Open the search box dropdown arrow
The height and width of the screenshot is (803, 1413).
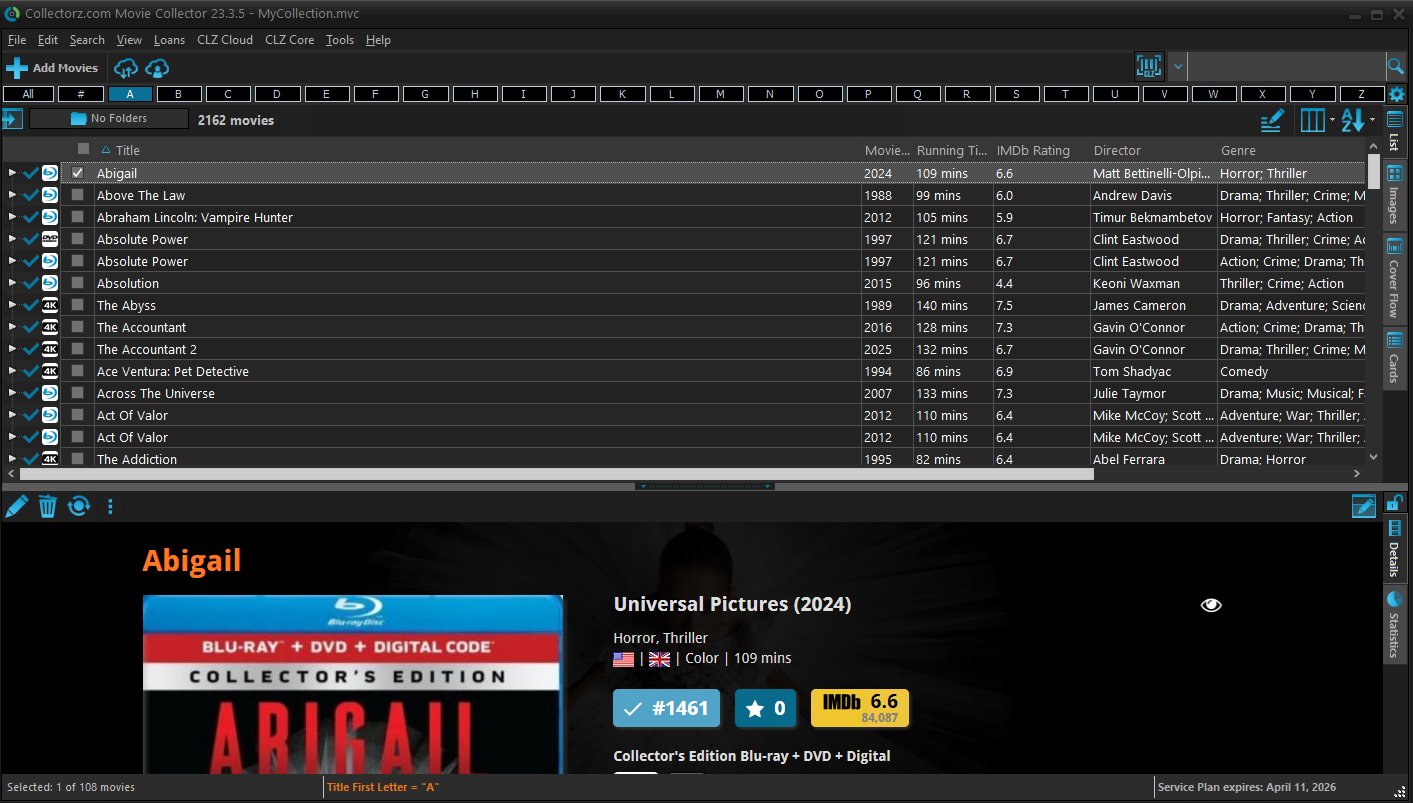tap(1178, 67)
